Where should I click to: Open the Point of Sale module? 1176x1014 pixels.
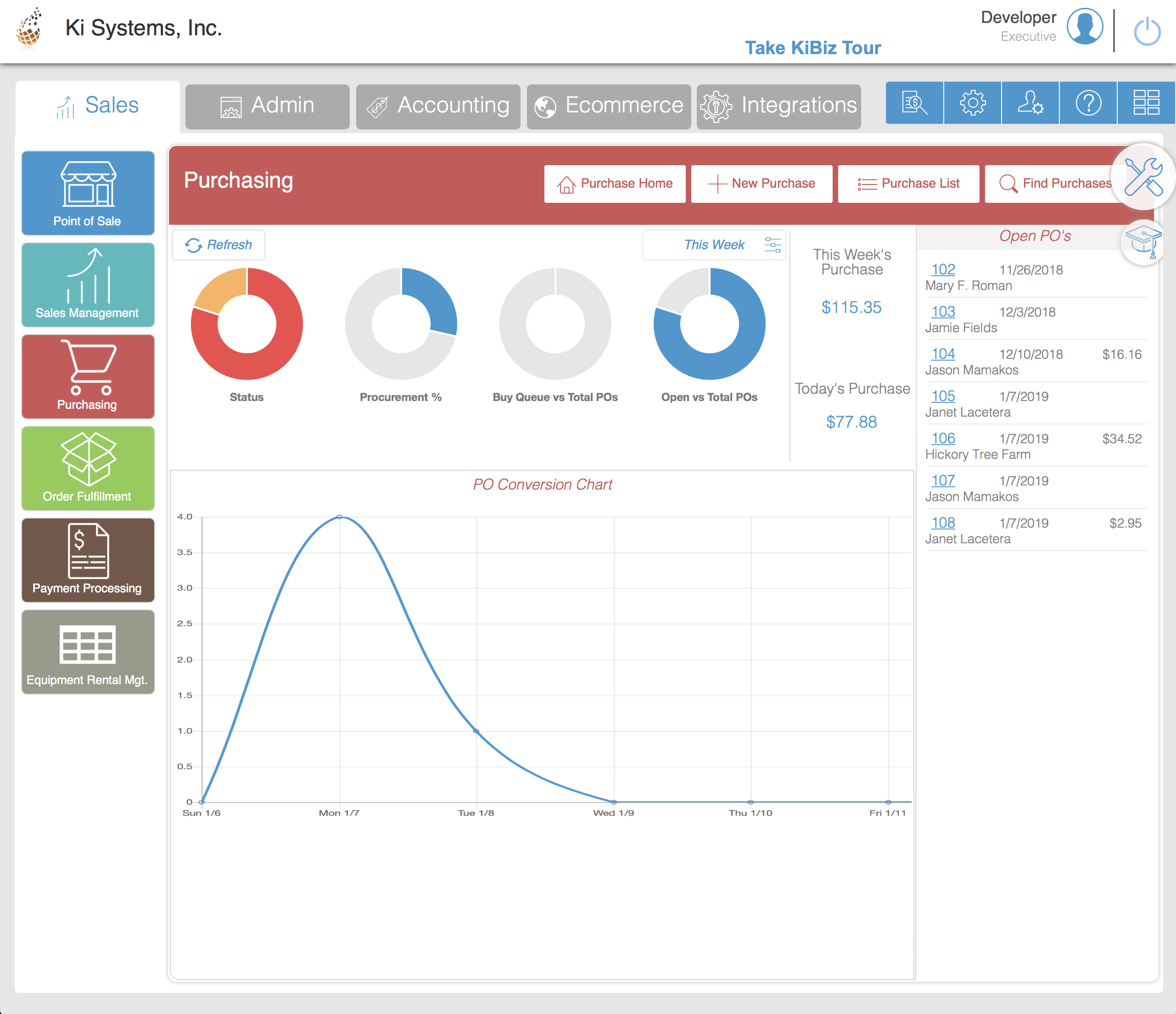click(x=88, y=193)
